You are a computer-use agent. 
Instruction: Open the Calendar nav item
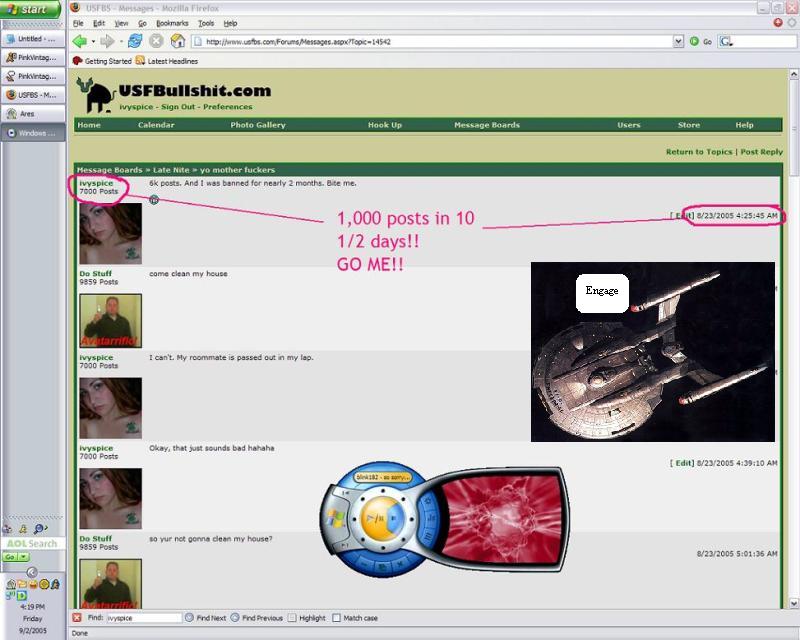156,125
